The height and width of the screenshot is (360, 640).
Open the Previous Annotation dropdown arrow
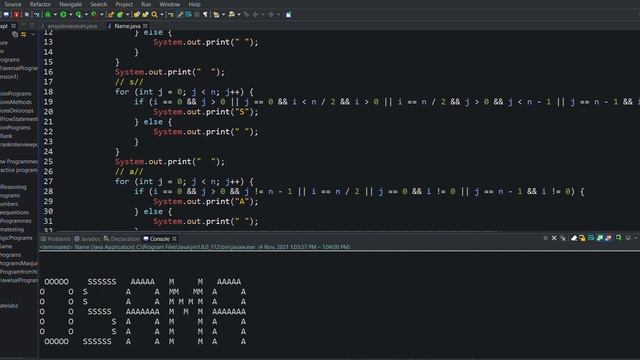pyautogui.click(x=239, y=15)
